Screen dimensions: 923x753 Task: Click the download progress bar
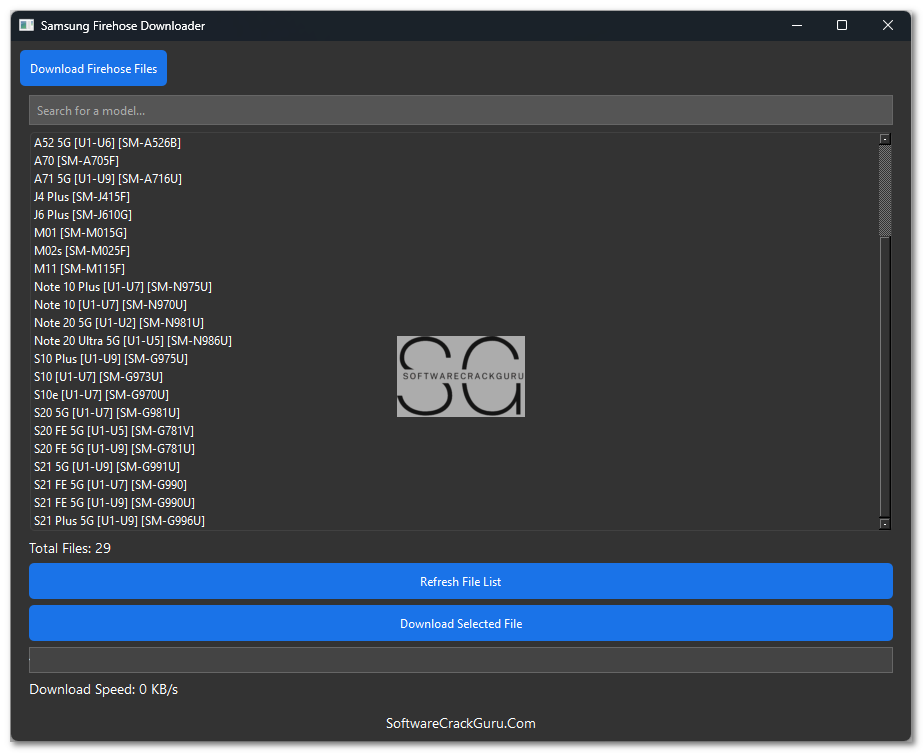click(460, 660)
